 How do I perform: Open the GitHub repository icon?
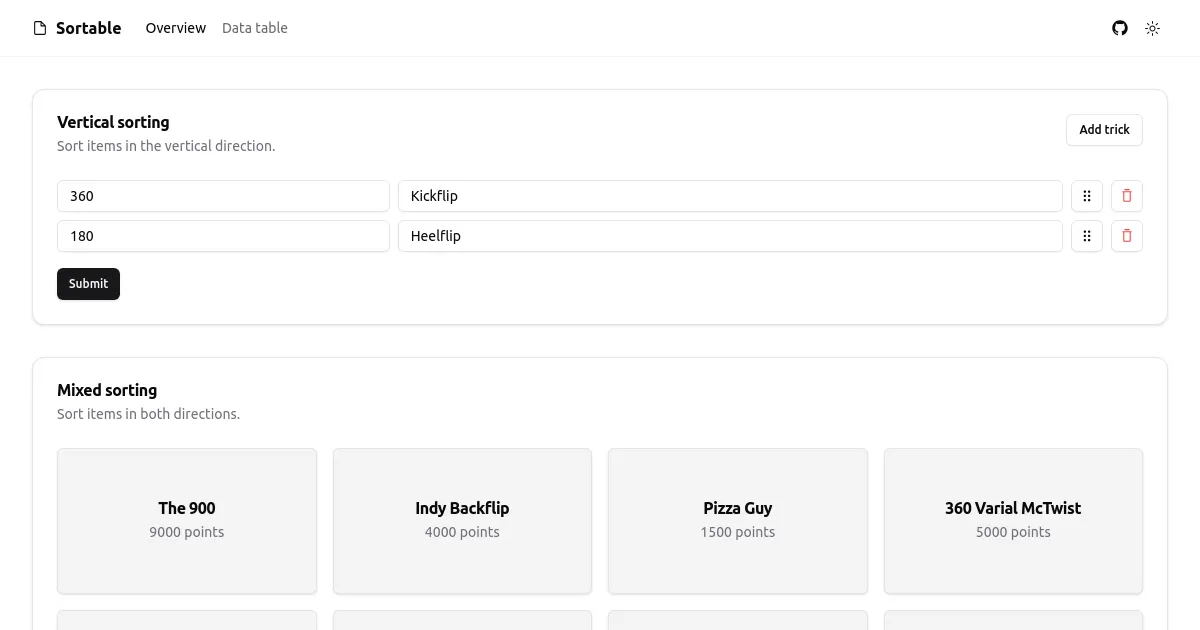click(1119, 28)
